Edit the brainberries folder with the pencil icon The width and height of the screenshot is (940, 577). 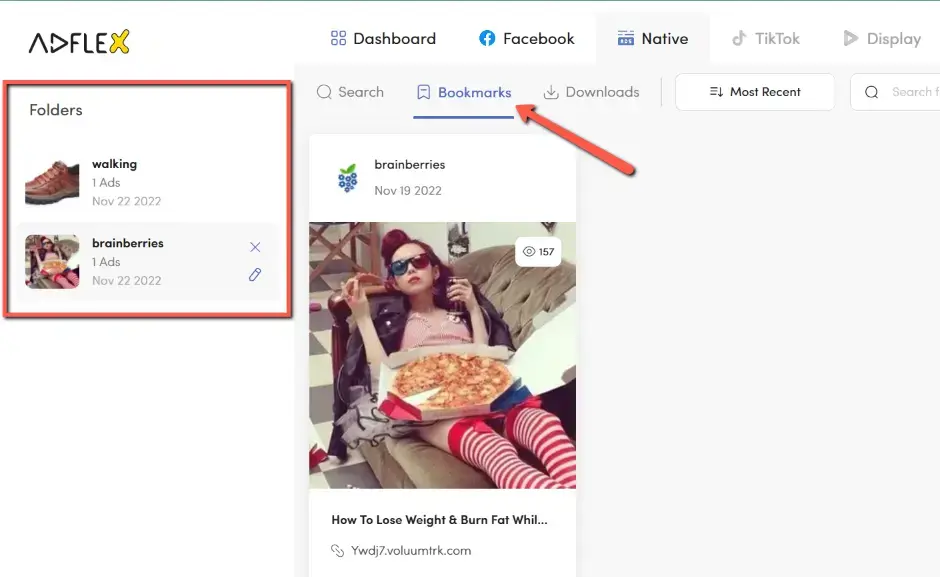(255, 274)
